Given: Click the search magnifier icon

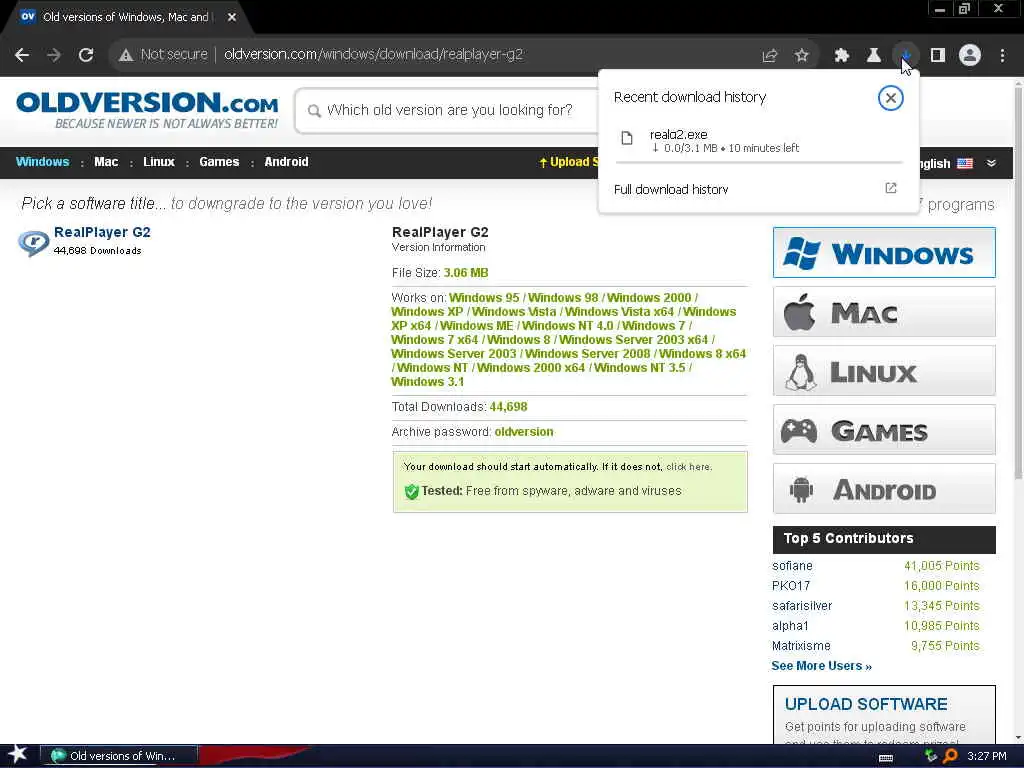Looking at the screenshot, I should 314,111.
